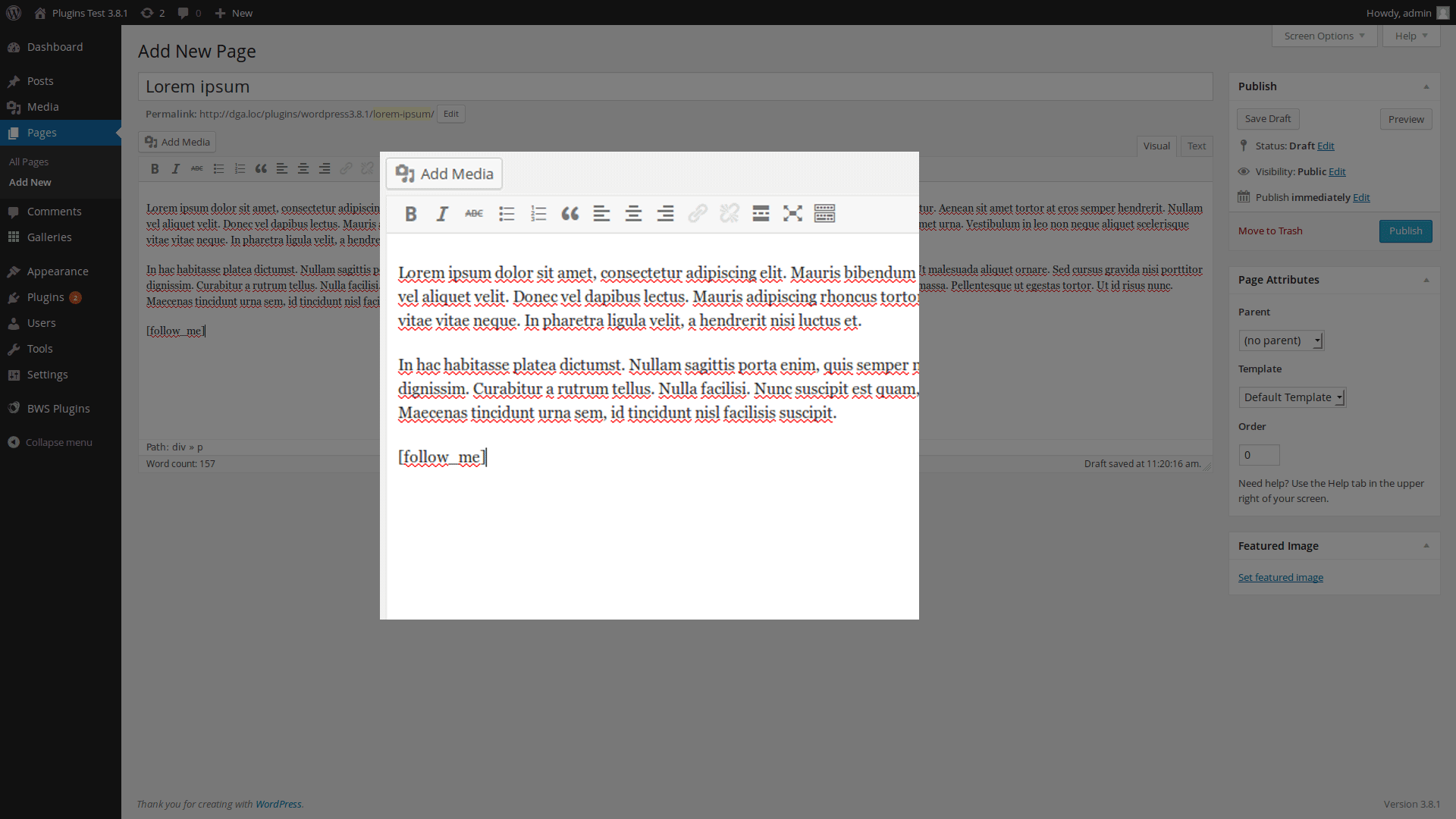Align text right in the enlarged toolbar
This screenshot has height=819, width=1456.
[666, 214]
